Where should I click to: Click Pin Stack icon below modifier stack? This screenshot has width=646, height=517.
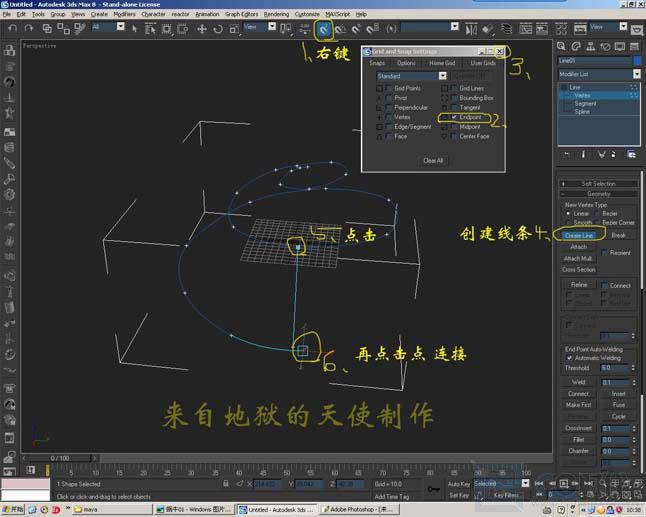coord(566,154)
